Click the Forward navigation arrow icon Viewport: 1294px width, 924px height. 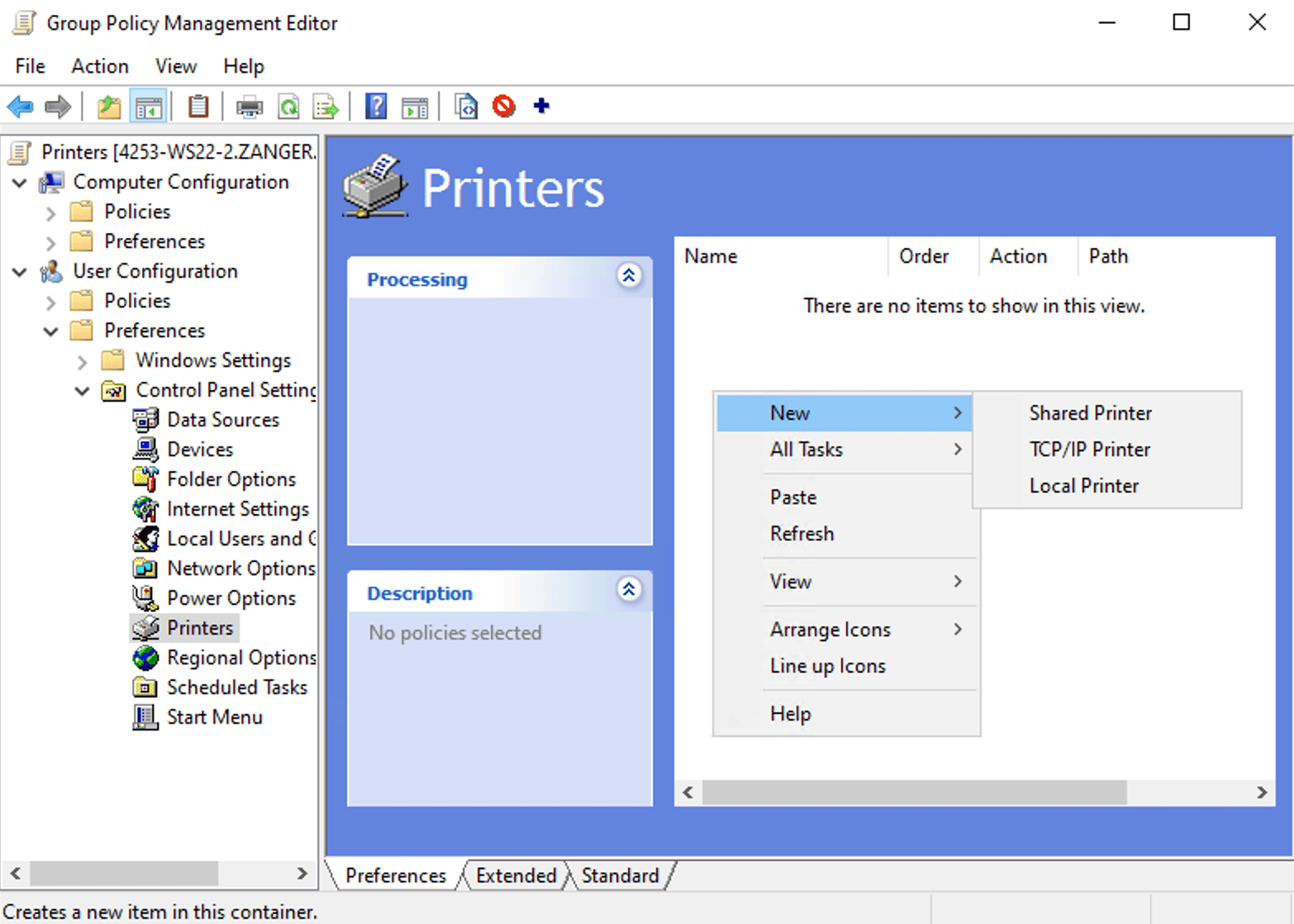coord(57,106)
